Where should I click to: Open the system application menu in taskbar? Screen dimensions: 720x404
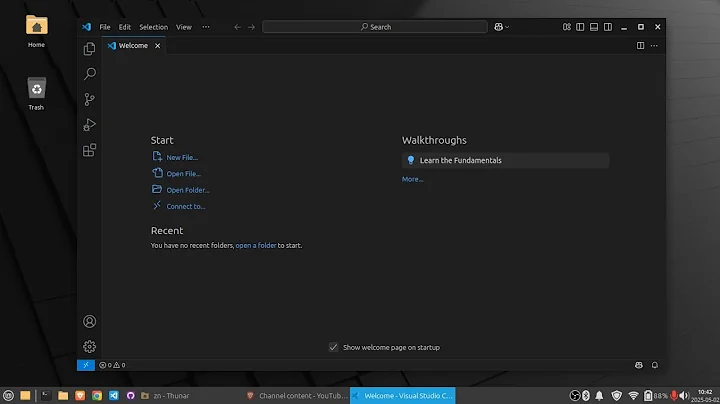8,395
